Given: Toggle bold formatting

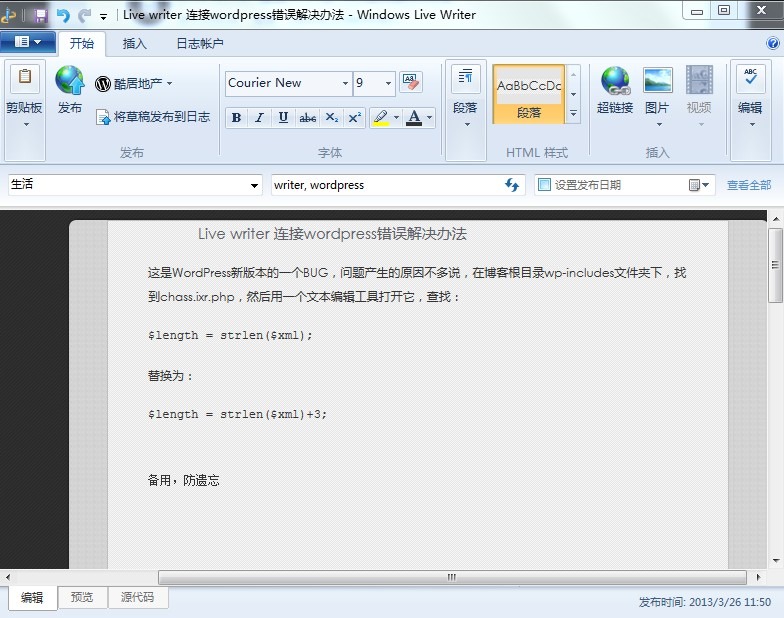Looking at the screenshot, I should 236,118.
